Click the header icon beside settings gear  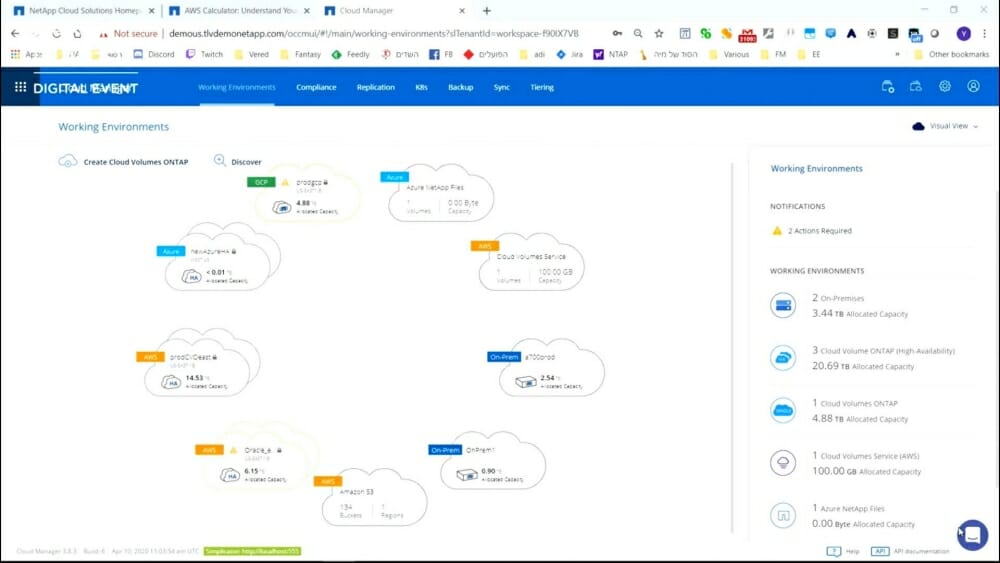pyautogui.click(x=916, y=86)
